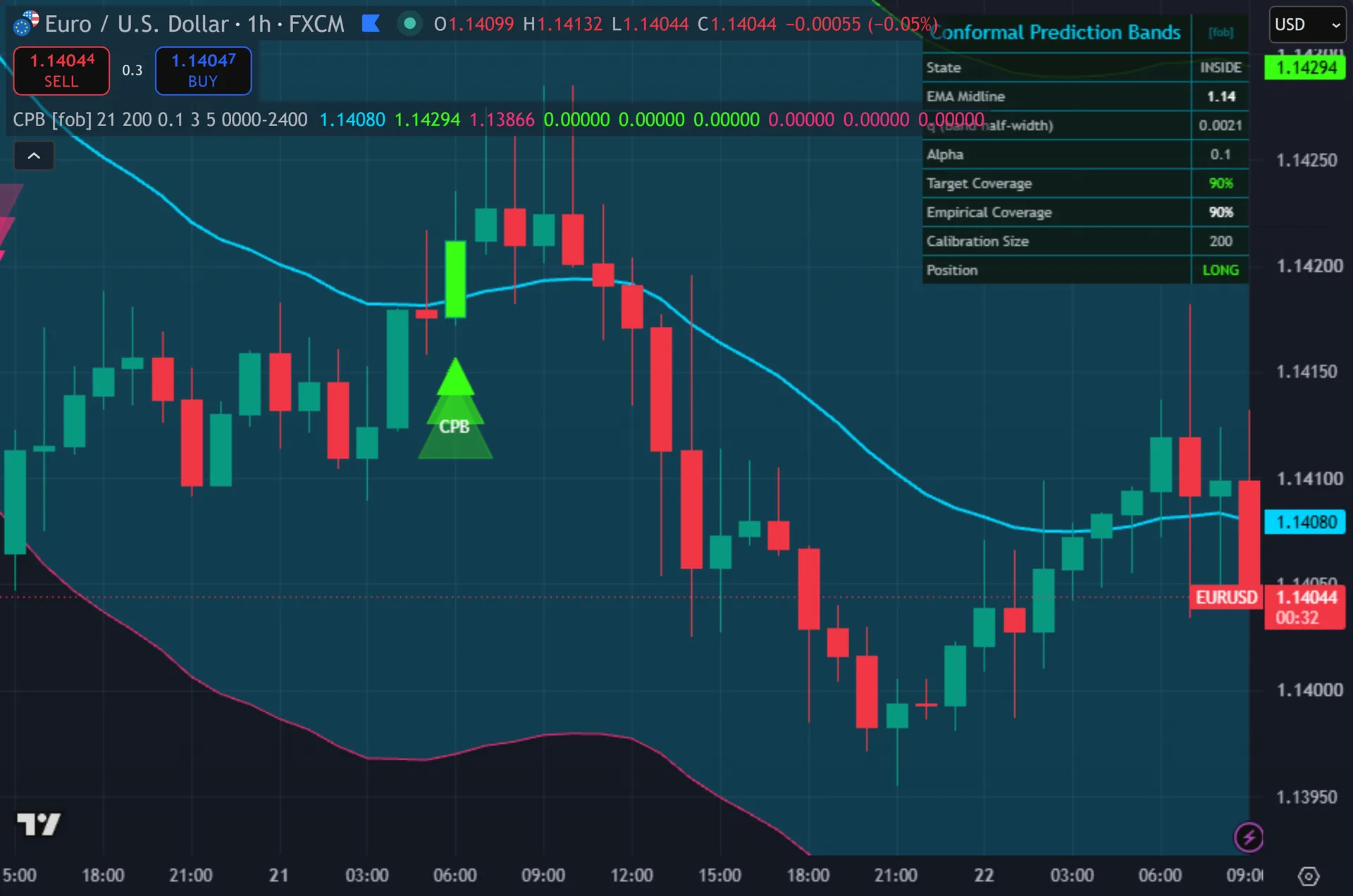Click the Empirical Coverage row label

pyautogui.click(x=989, y=212)
